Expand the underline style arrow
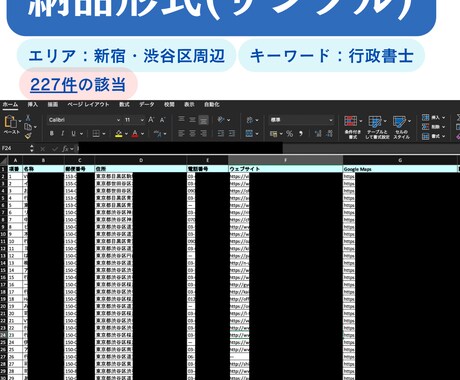Viewport: 460px width, 380px height. (x=81, y=134)
